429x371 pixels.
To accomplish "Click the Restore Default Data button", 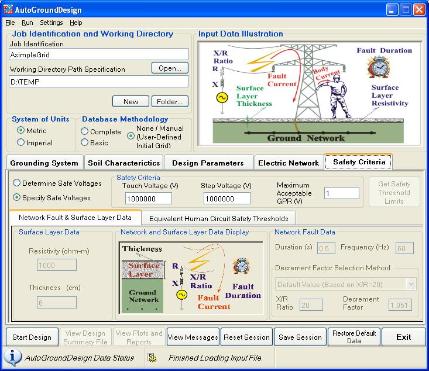I will [354, 337].
